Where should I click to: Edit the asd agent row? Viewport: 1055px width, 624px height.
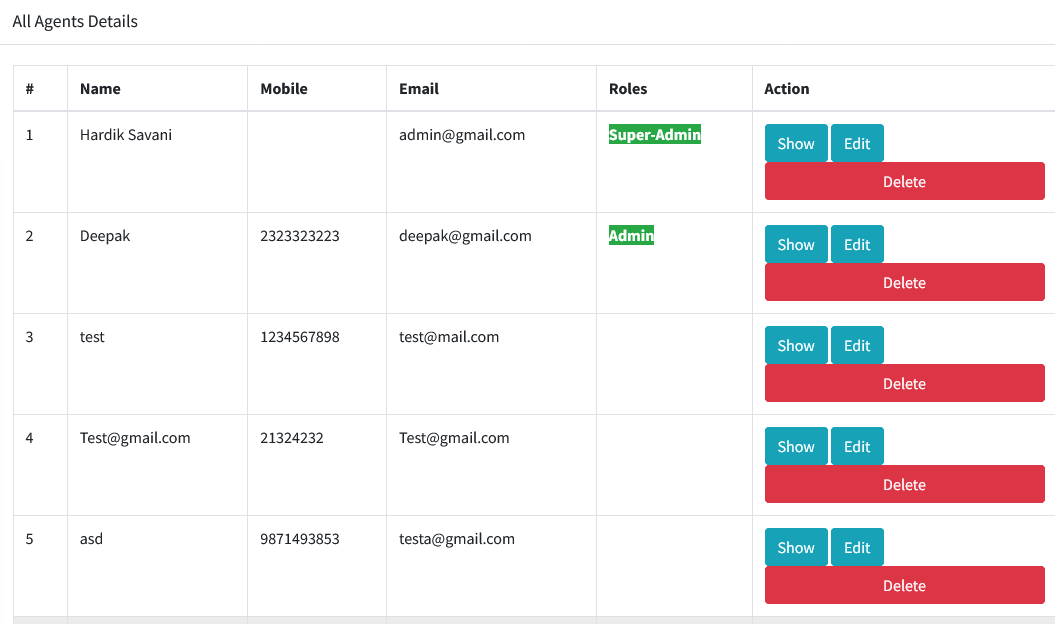pos(857,547)
